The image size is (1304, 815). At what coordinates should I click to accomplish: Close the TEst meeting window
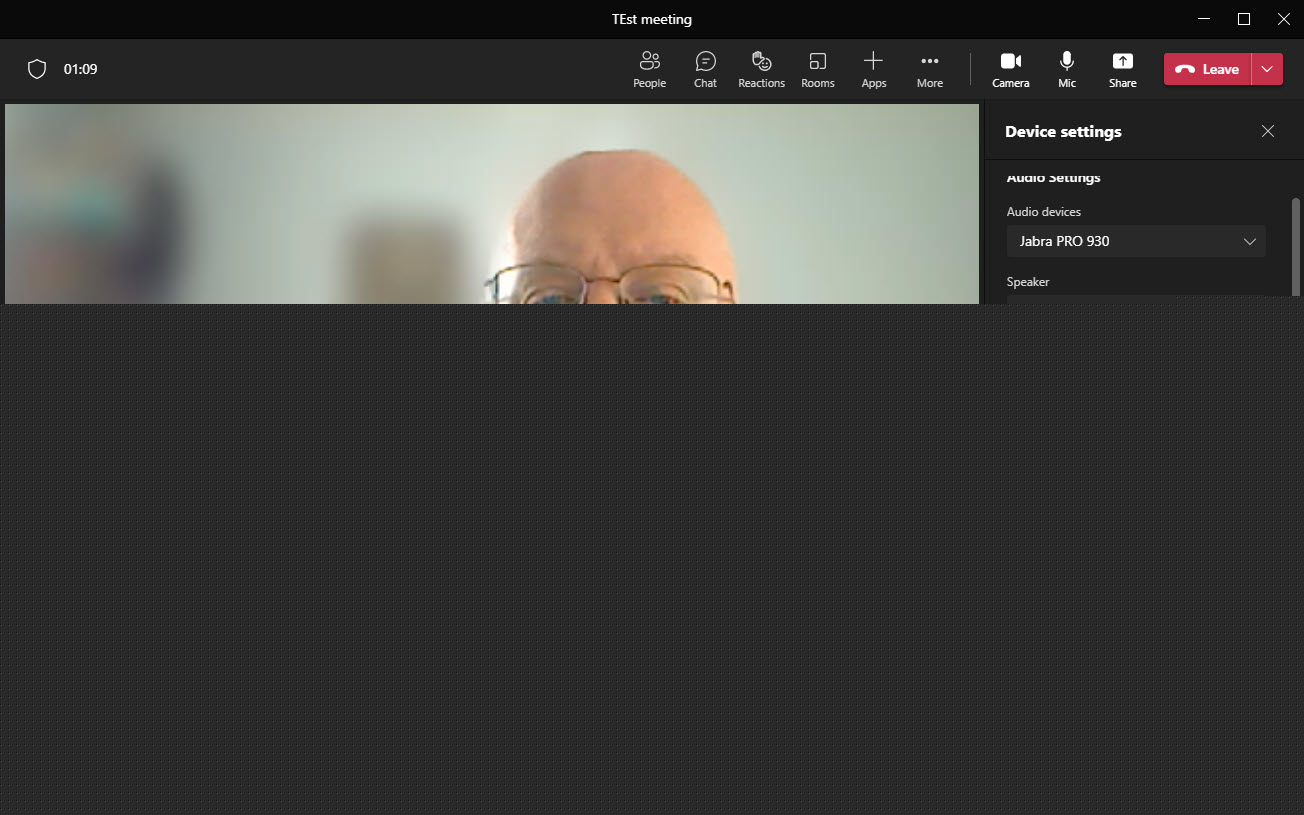click(1284, 19)
